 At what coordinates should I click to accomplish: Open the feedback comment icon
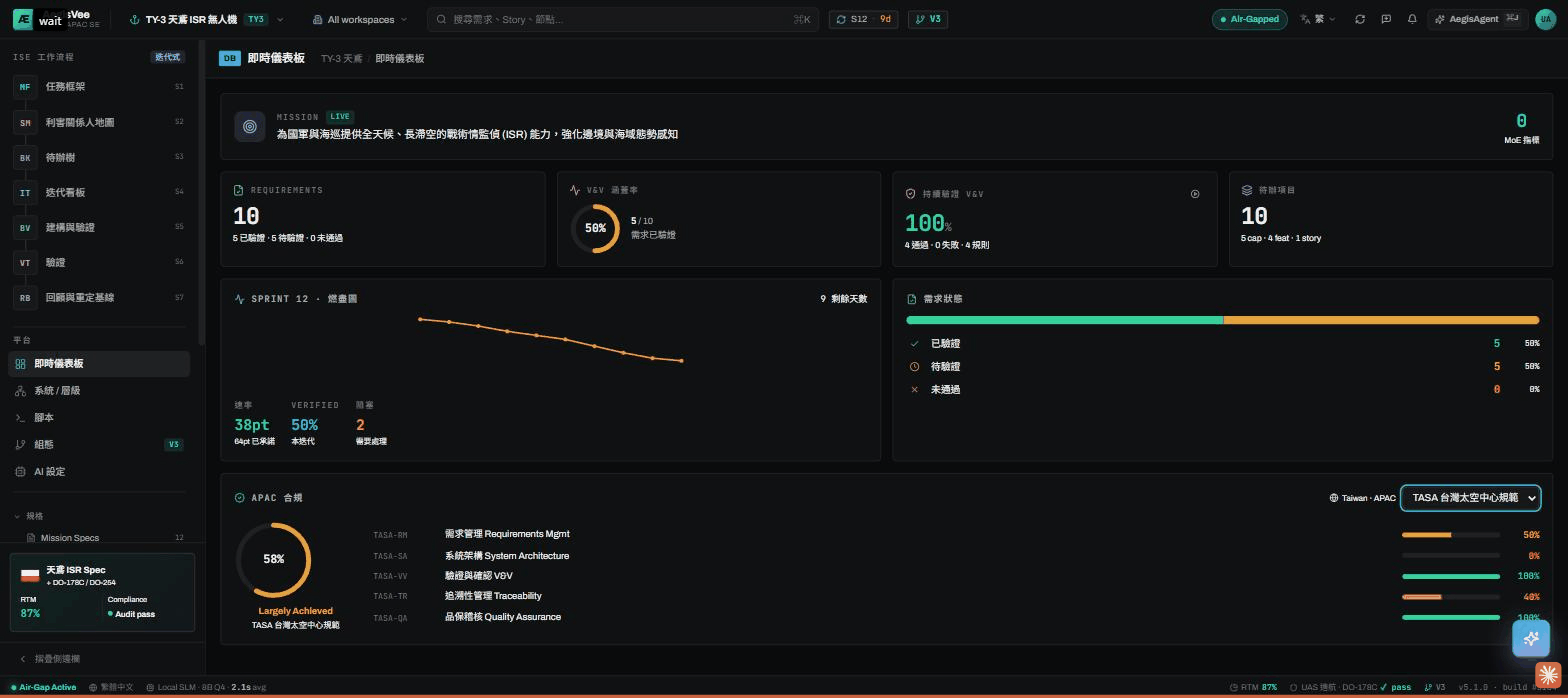tap(1386, 19)
